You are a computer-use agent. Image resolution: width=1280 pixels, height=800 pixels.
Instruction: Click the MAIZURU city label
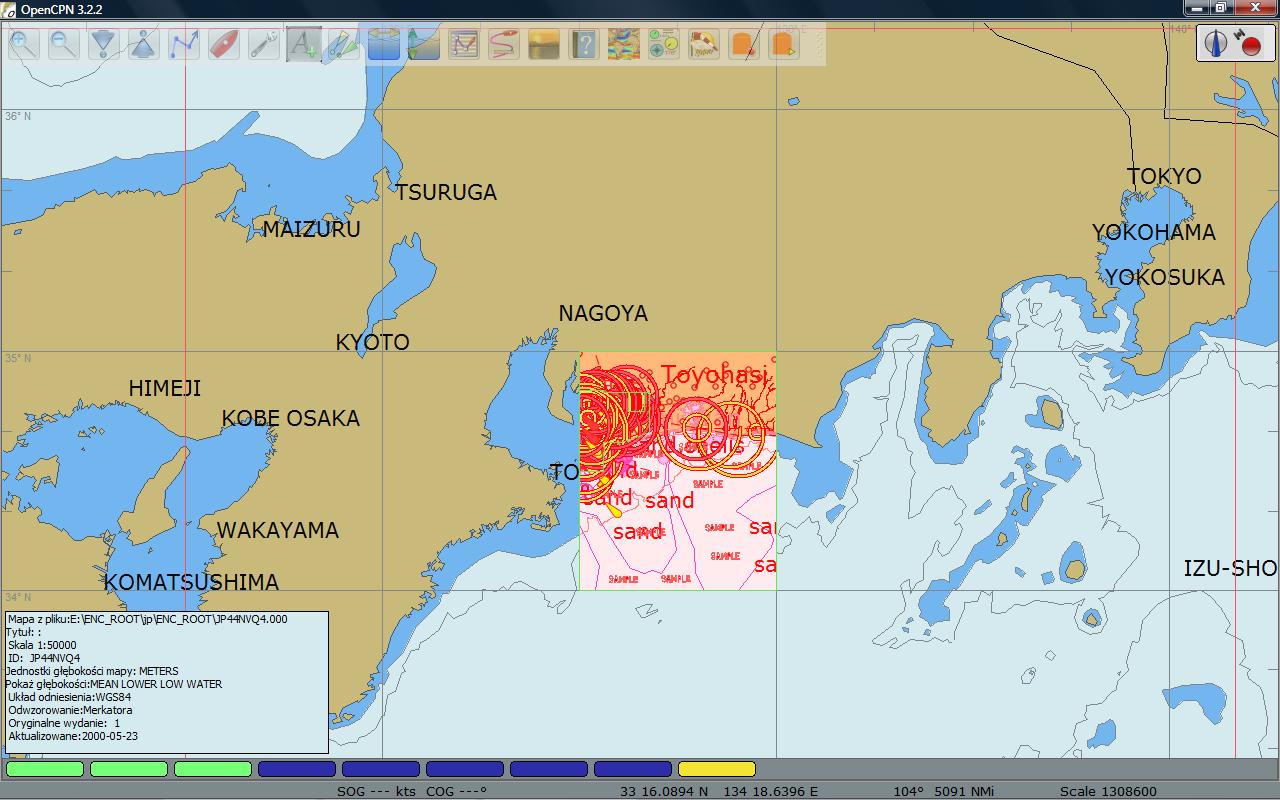(x=311, y=230)
